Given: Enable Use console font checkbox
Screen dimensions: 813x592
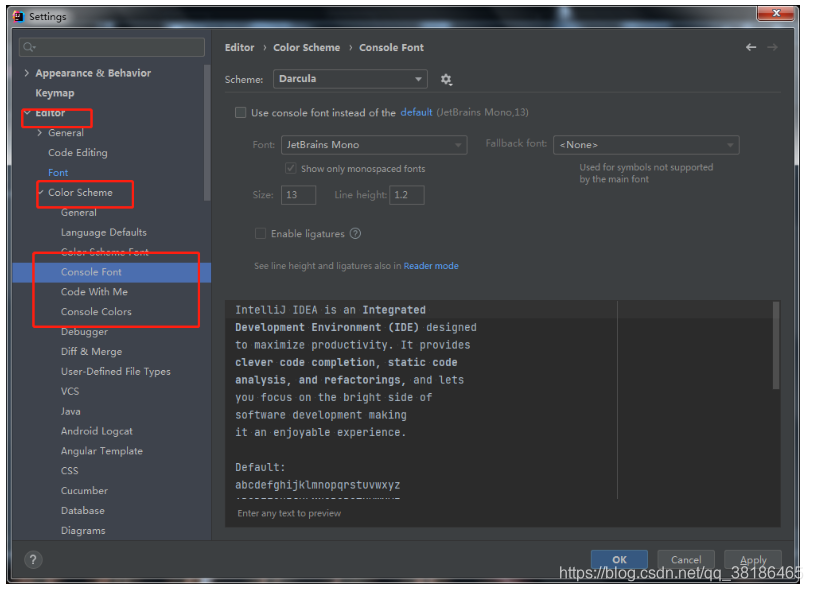Looking at the screenshot, I should click(241, 112).
